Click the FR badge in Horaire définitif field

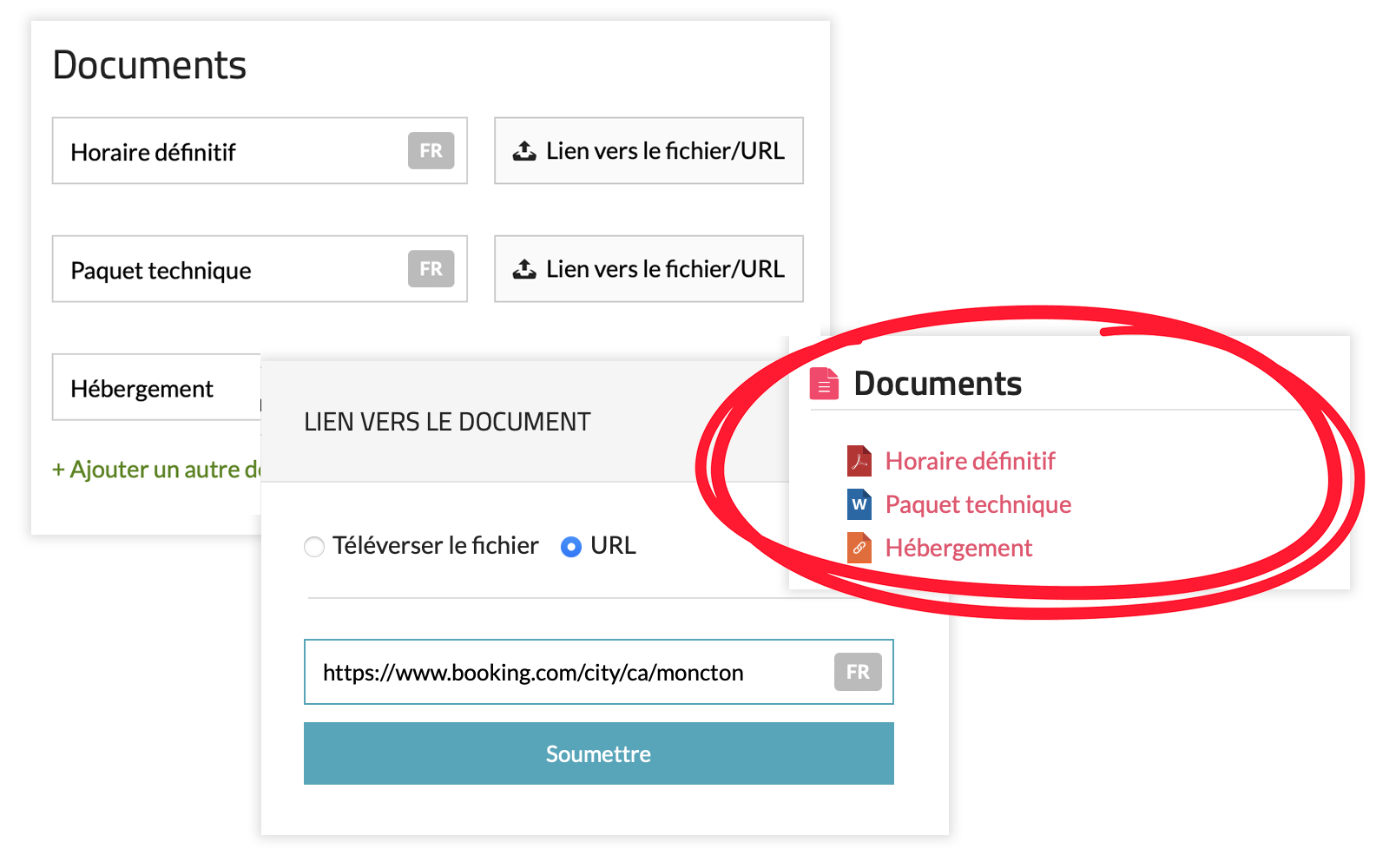coord(431,151)
